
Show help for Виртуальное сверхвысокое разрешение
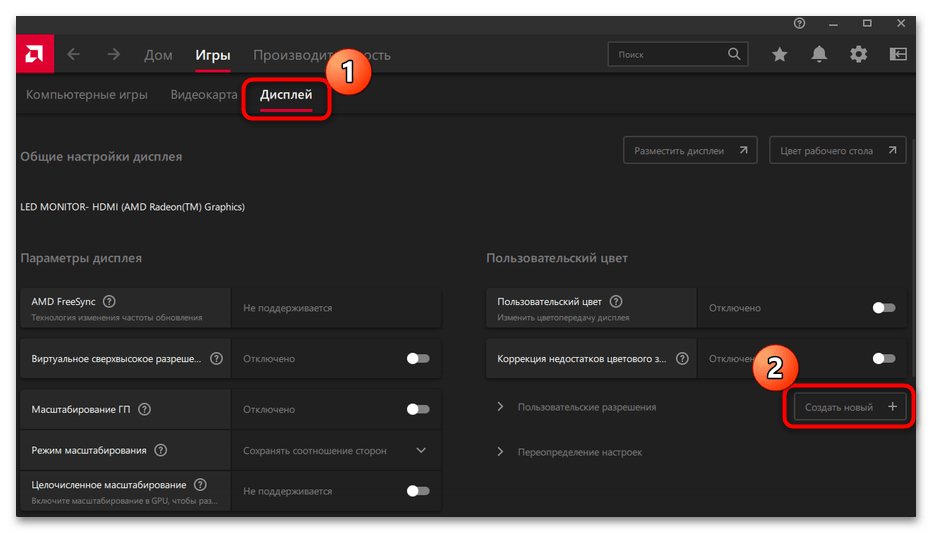coord(216,358)
